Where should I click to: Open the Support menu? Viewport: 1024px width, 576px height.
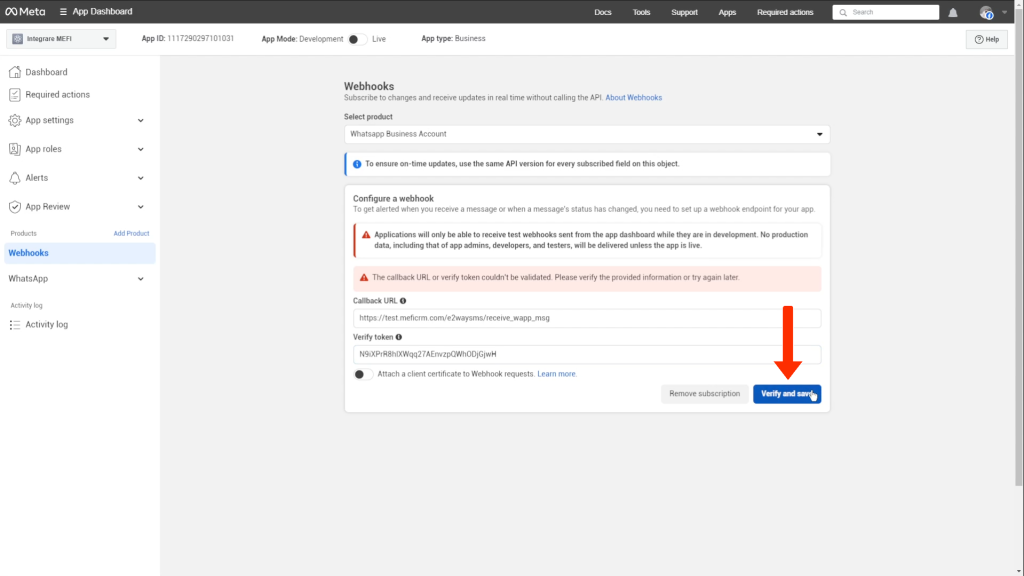click(x=684, y=12)
